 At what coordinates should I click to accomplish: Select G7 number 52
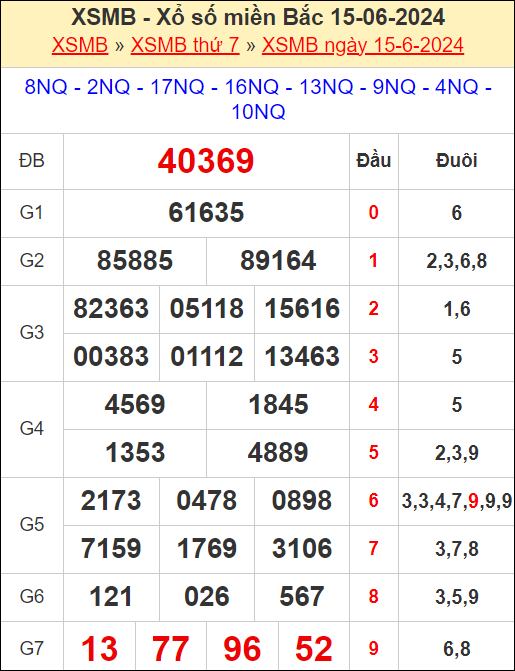coord(313,649)
